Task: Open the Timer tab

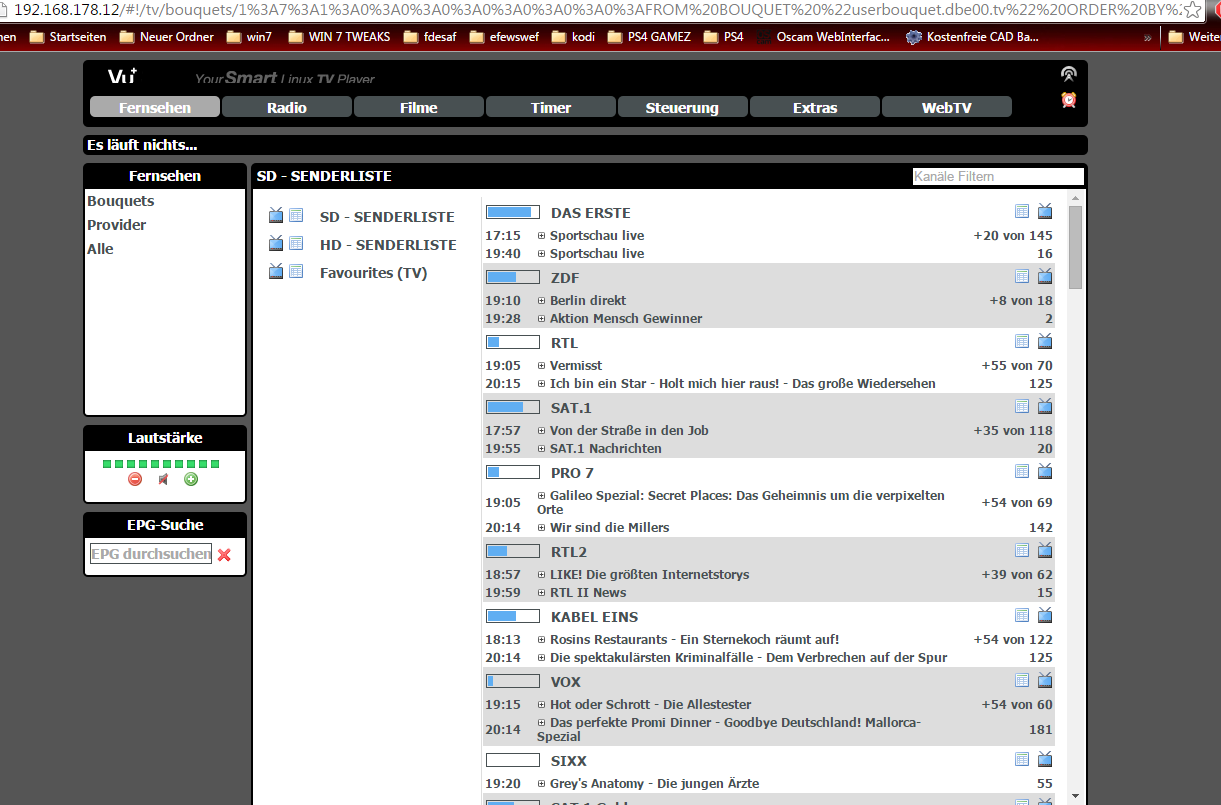Action: [x=551, y=107]
